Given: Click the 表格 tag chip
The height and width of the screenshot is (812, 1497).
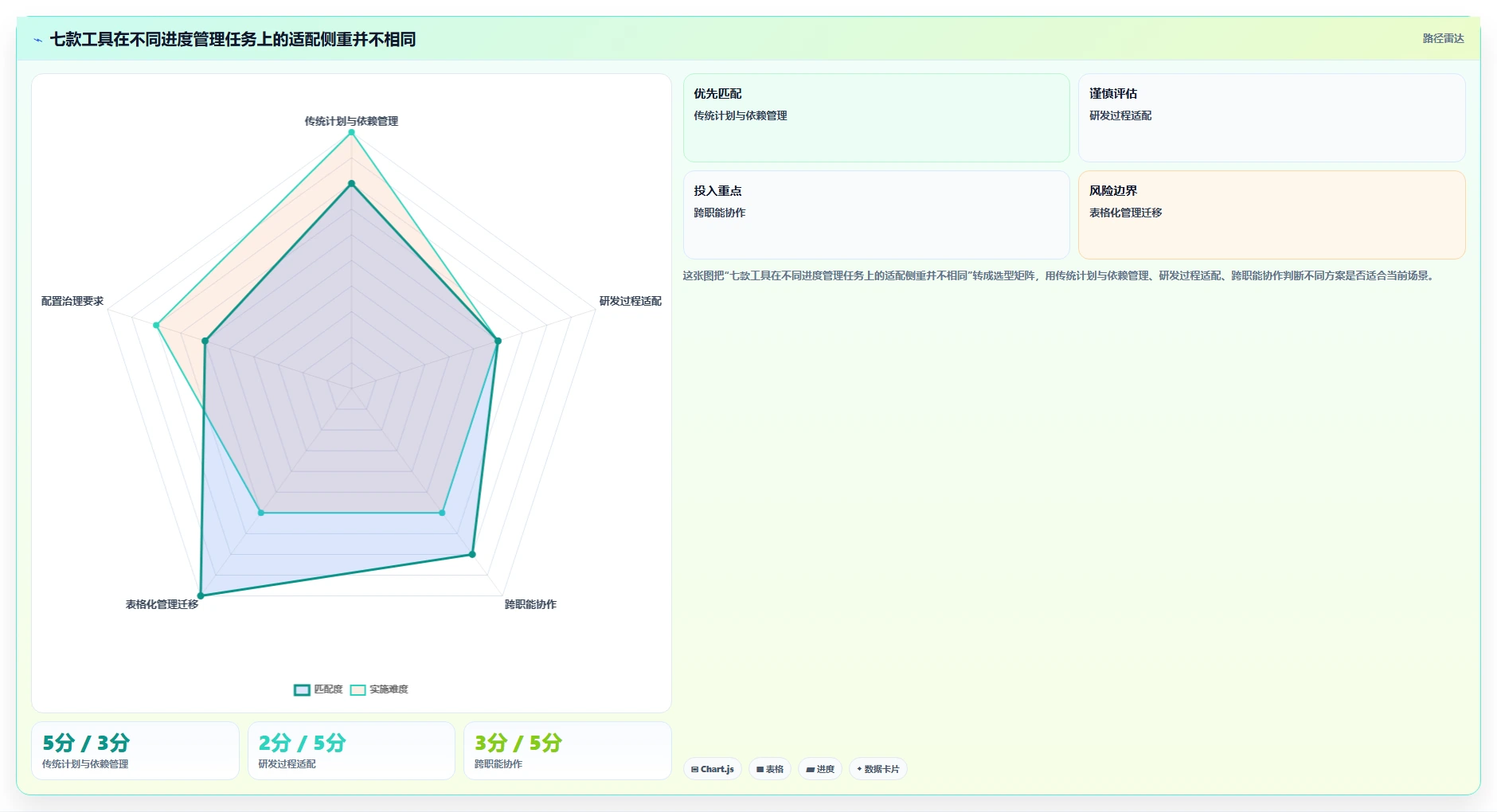Looking at the screenshot, I should 770,769.
